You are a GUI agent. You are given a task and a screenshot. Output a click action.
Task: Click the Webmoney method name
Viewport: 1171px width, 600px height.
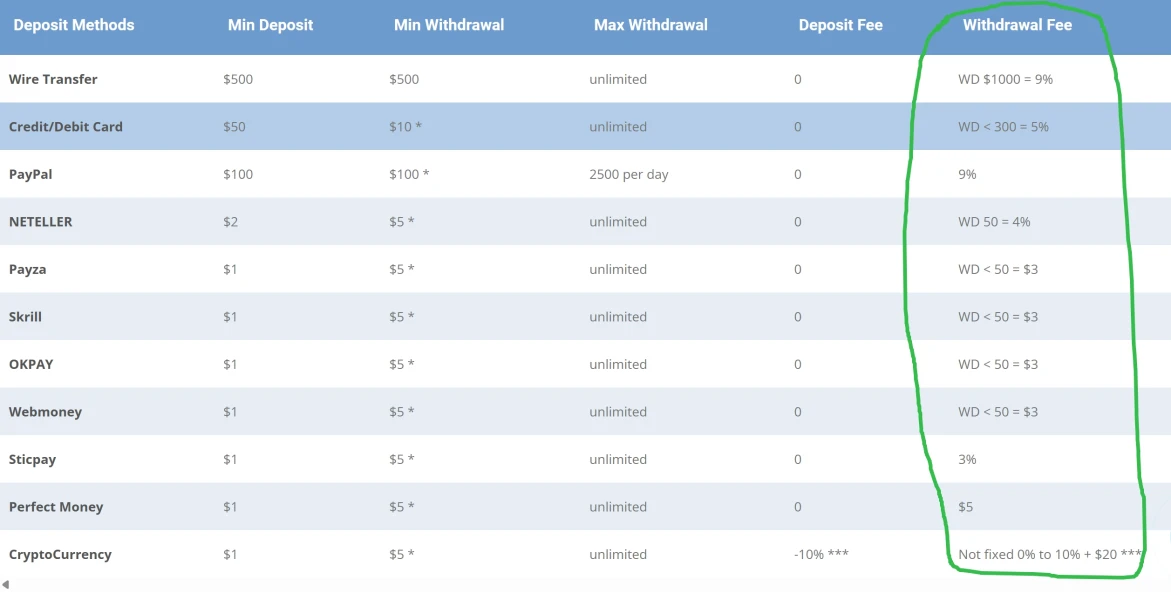pos(45,412)
